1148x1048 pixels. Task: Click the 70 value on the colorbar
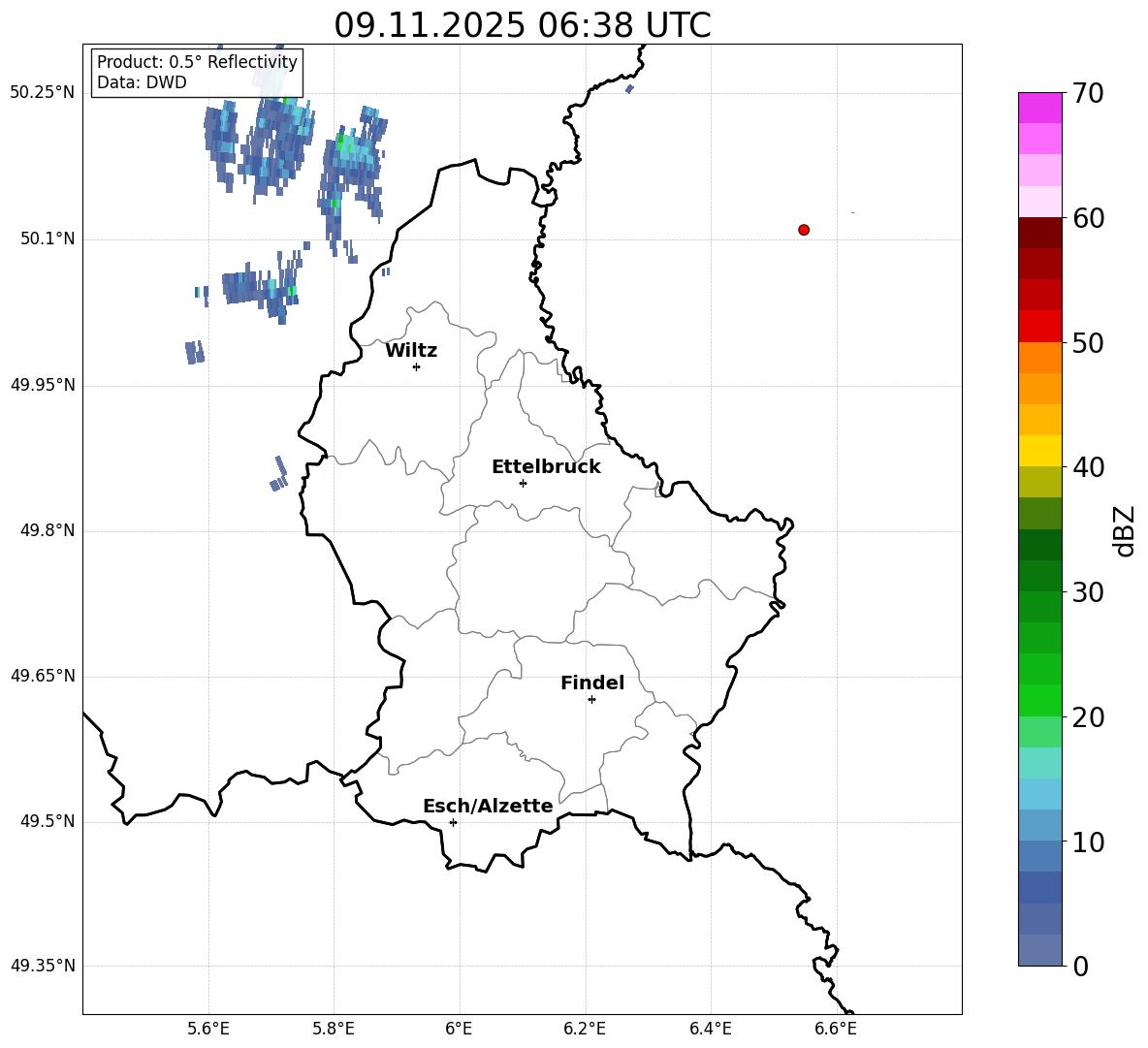point(1088,94)
